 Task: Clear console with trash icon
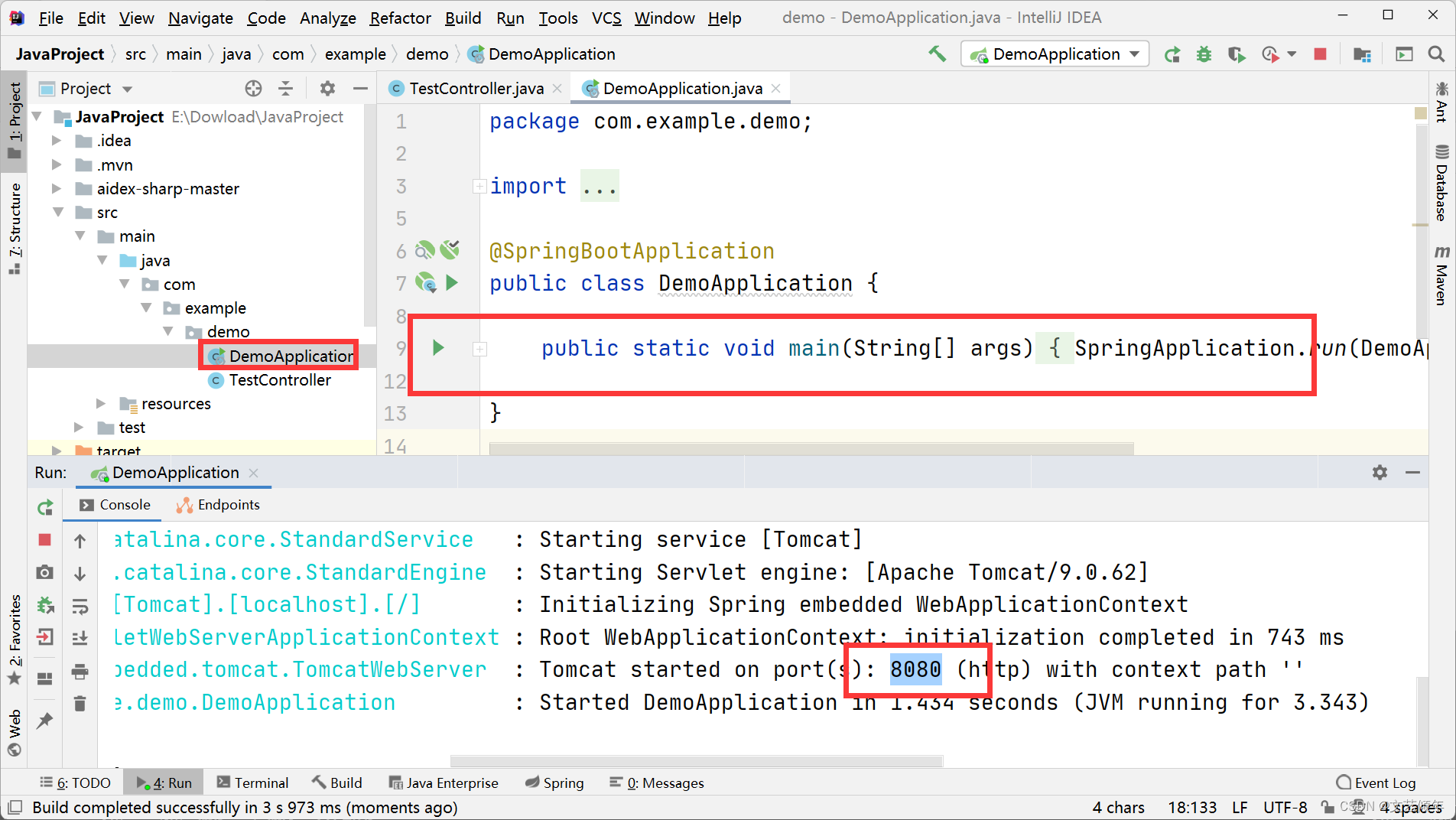tap(80, 703)
